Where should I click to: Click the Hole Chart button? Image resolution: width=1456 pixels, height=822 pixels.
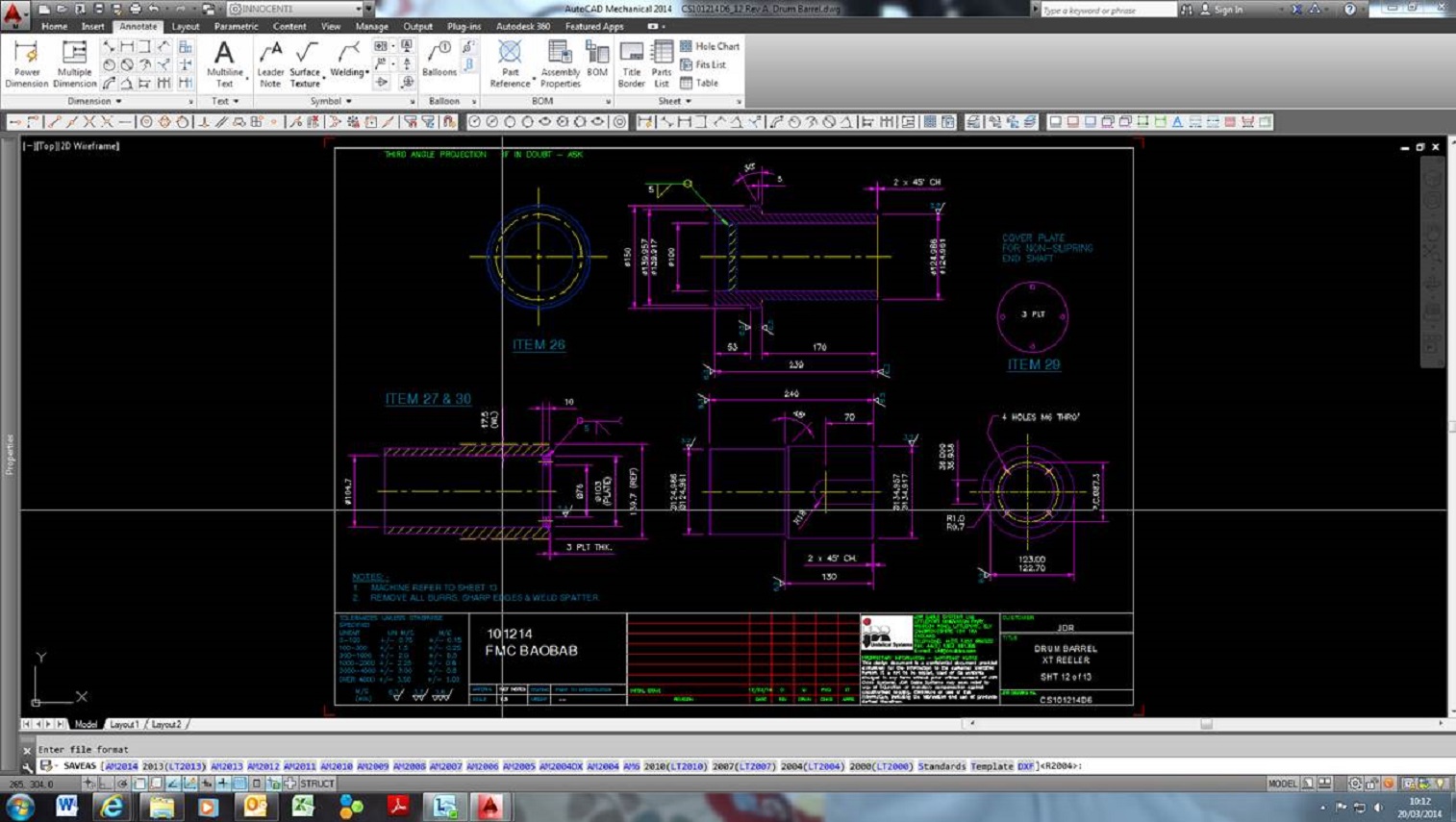(x=710, y=46)
